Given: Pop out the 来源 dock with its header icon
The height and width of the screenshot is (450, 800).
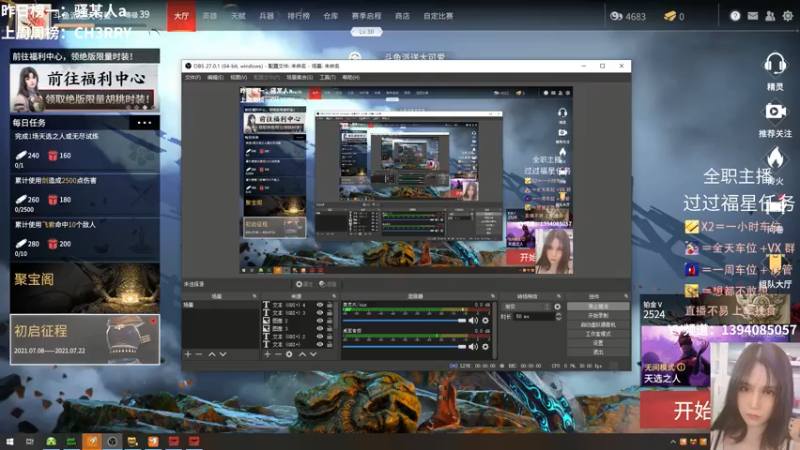Looking at the screenshot, I should click(x=334, y=296).
